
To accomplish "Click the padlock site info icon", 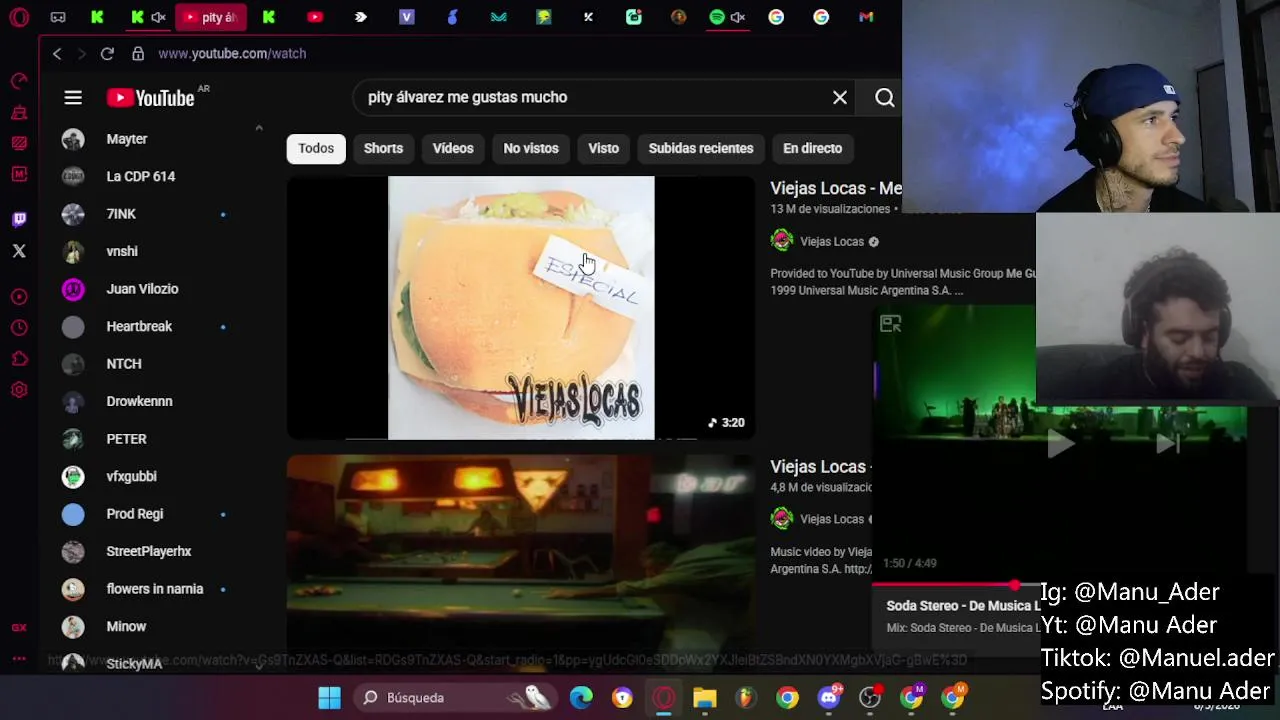I will click(138, 54).
